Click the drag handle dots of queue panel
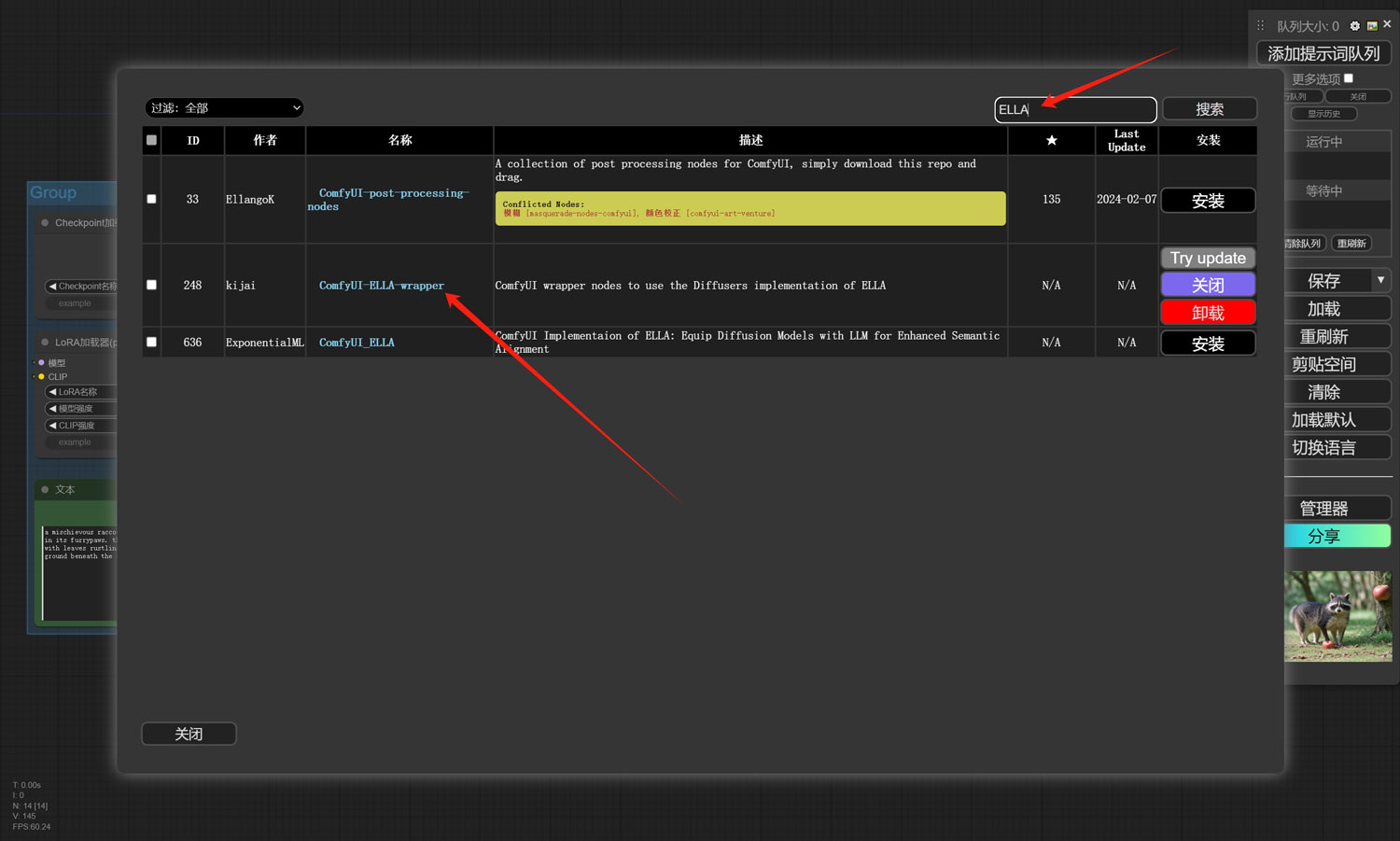 [x=1261, y=26]
